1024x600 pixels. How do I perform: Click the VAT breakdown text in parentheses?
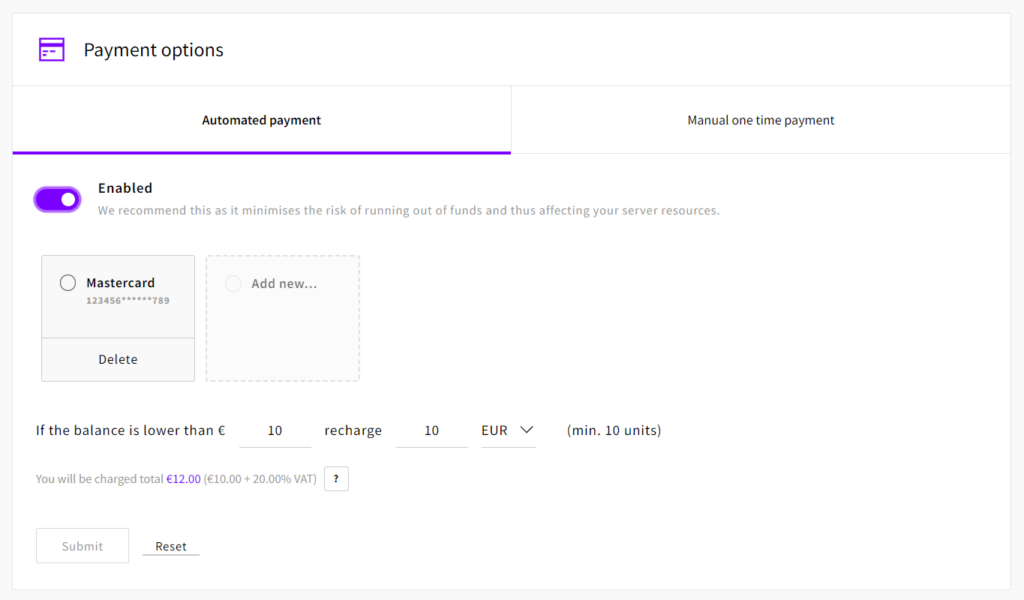coord(260,480)
